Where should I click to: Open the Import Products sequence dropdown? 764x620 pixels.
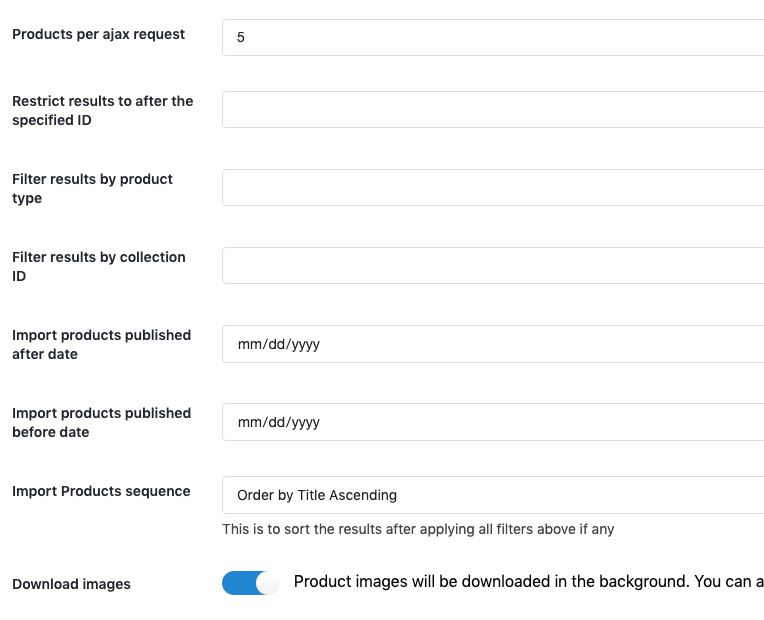[x=493, y=495]
